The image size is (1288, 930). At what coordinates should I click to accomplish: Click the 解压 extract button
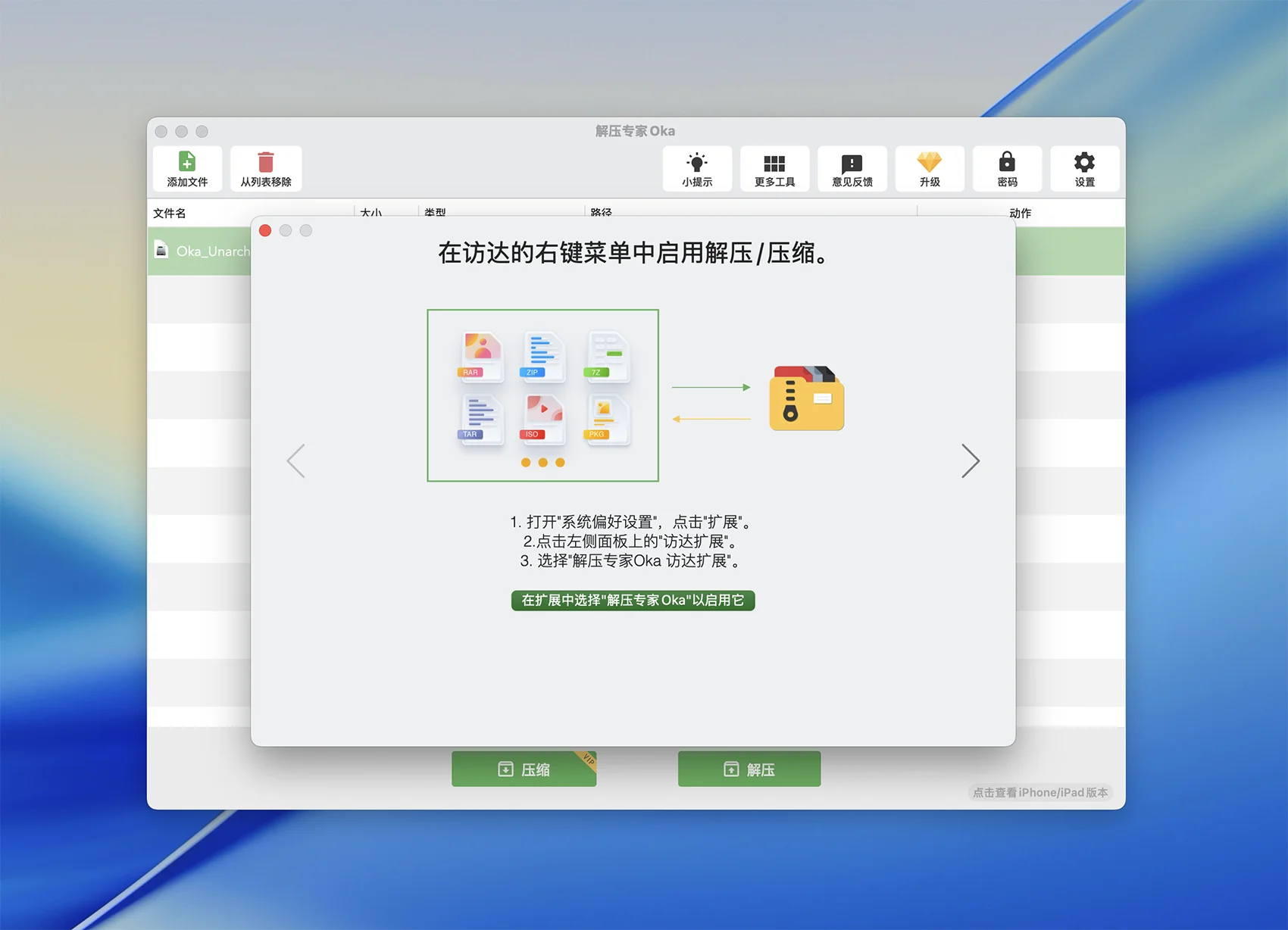pos(749,769)
